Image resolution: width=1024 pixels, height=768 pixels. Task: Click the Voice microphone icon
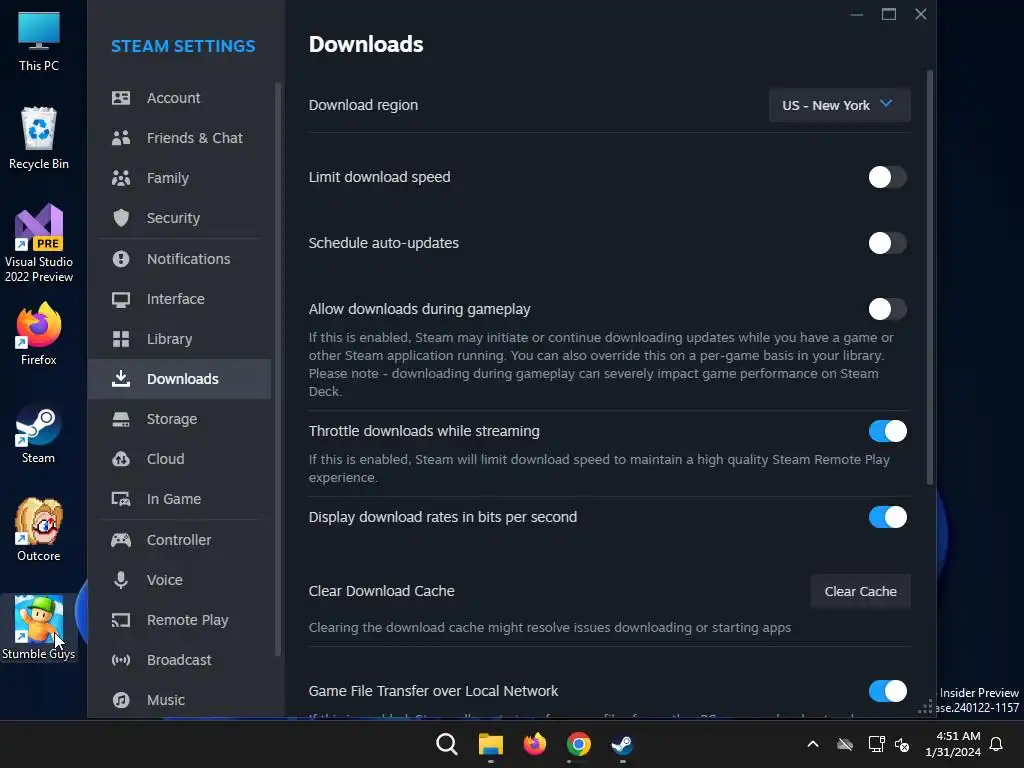[x=121, y=580]
